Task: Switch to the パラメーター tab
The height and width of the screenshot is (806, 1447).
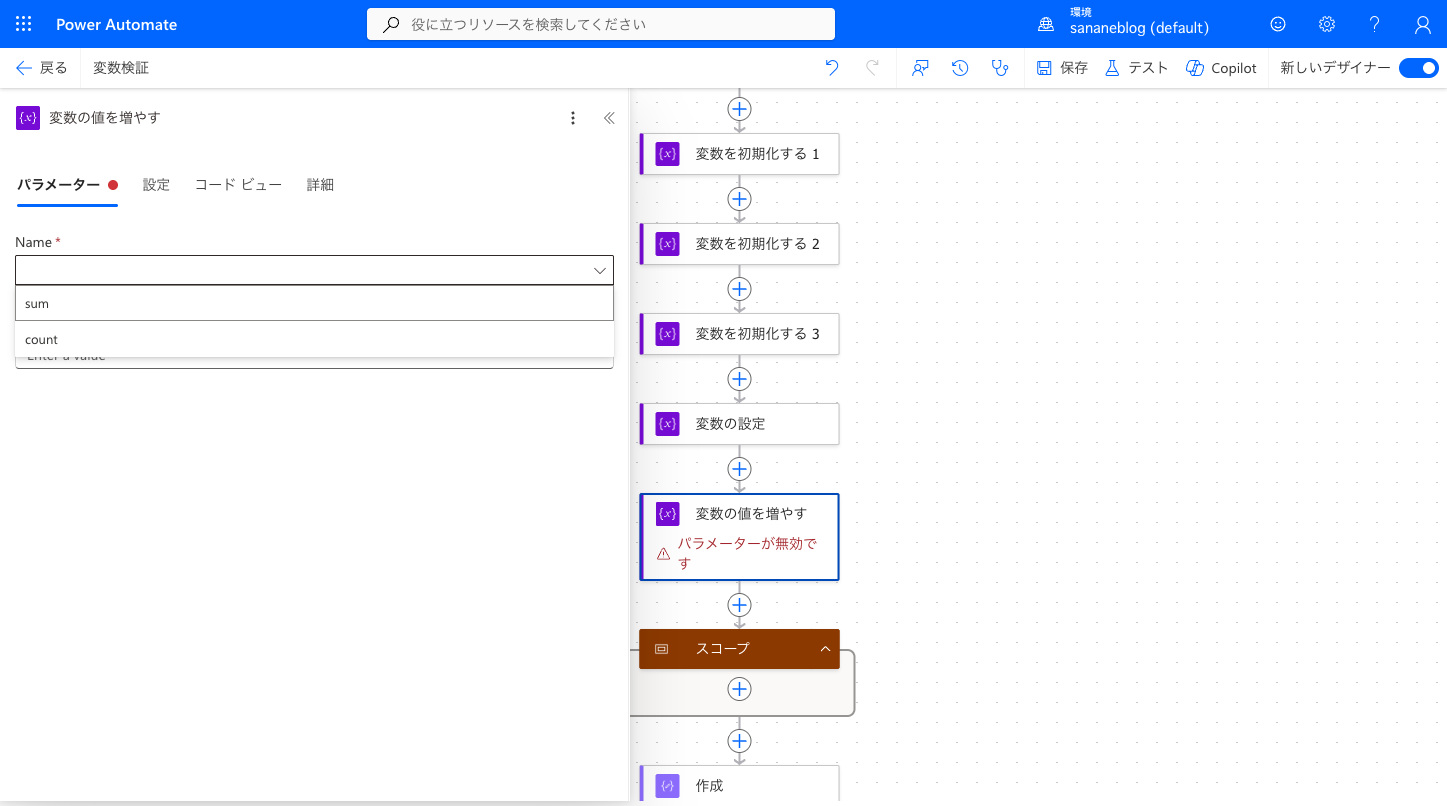Action: [67, 185]
